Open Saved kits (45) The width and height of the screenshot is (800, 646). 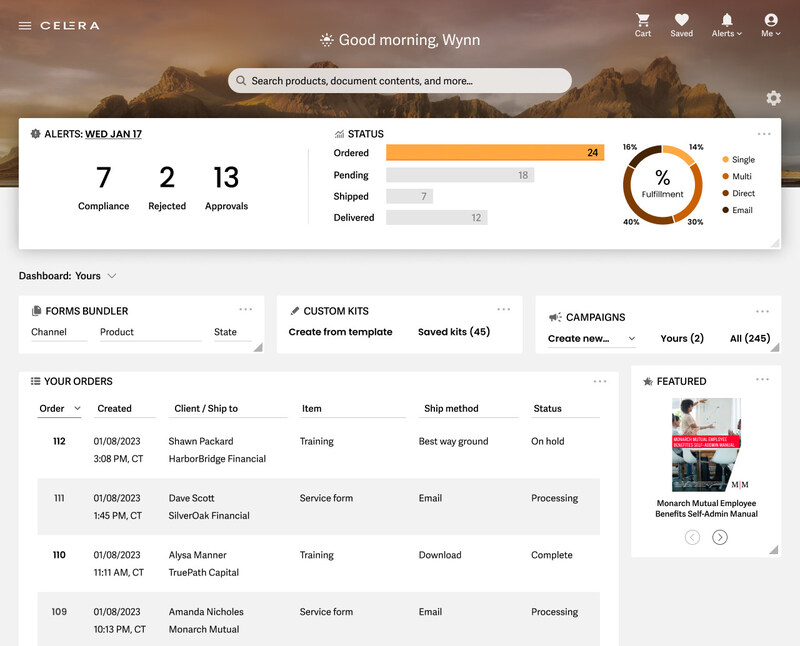click(453, 332)
